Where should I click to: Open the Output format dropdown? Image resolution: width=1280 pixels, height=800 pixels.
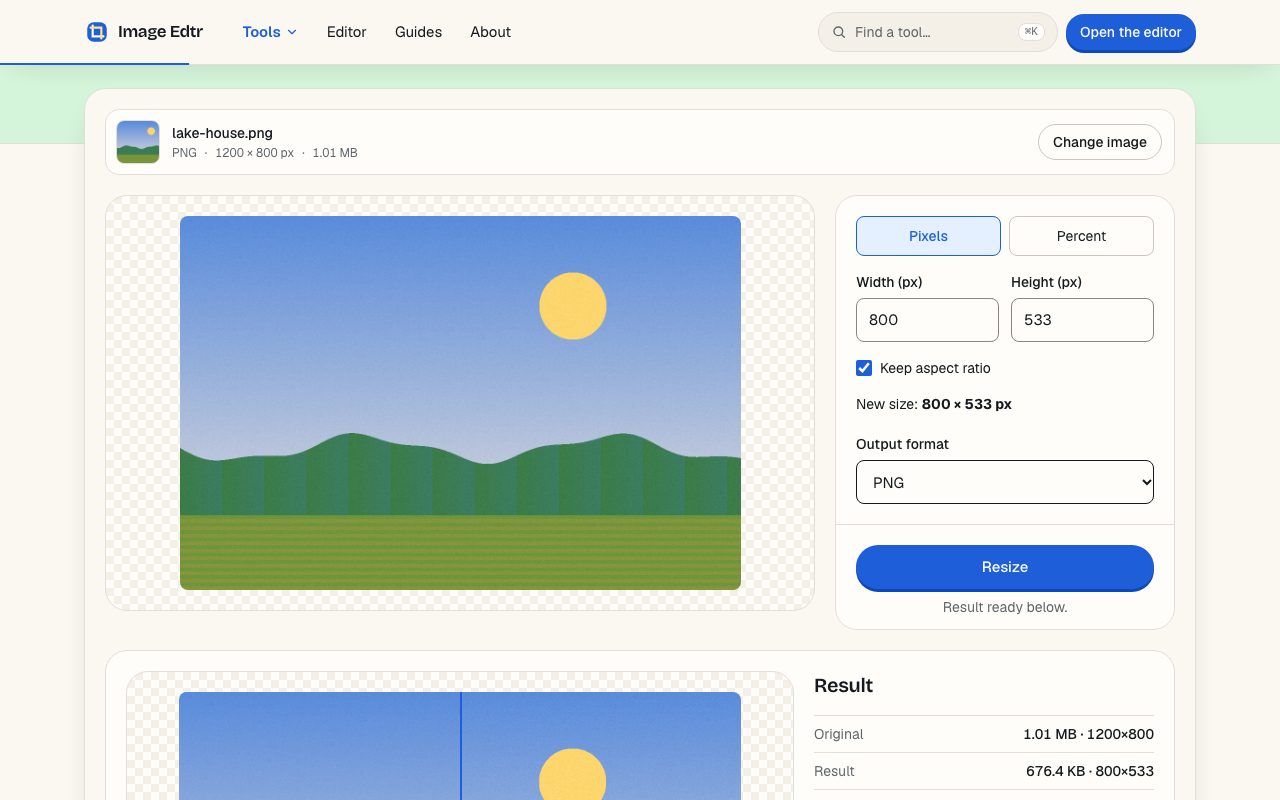pos(1005,482)
